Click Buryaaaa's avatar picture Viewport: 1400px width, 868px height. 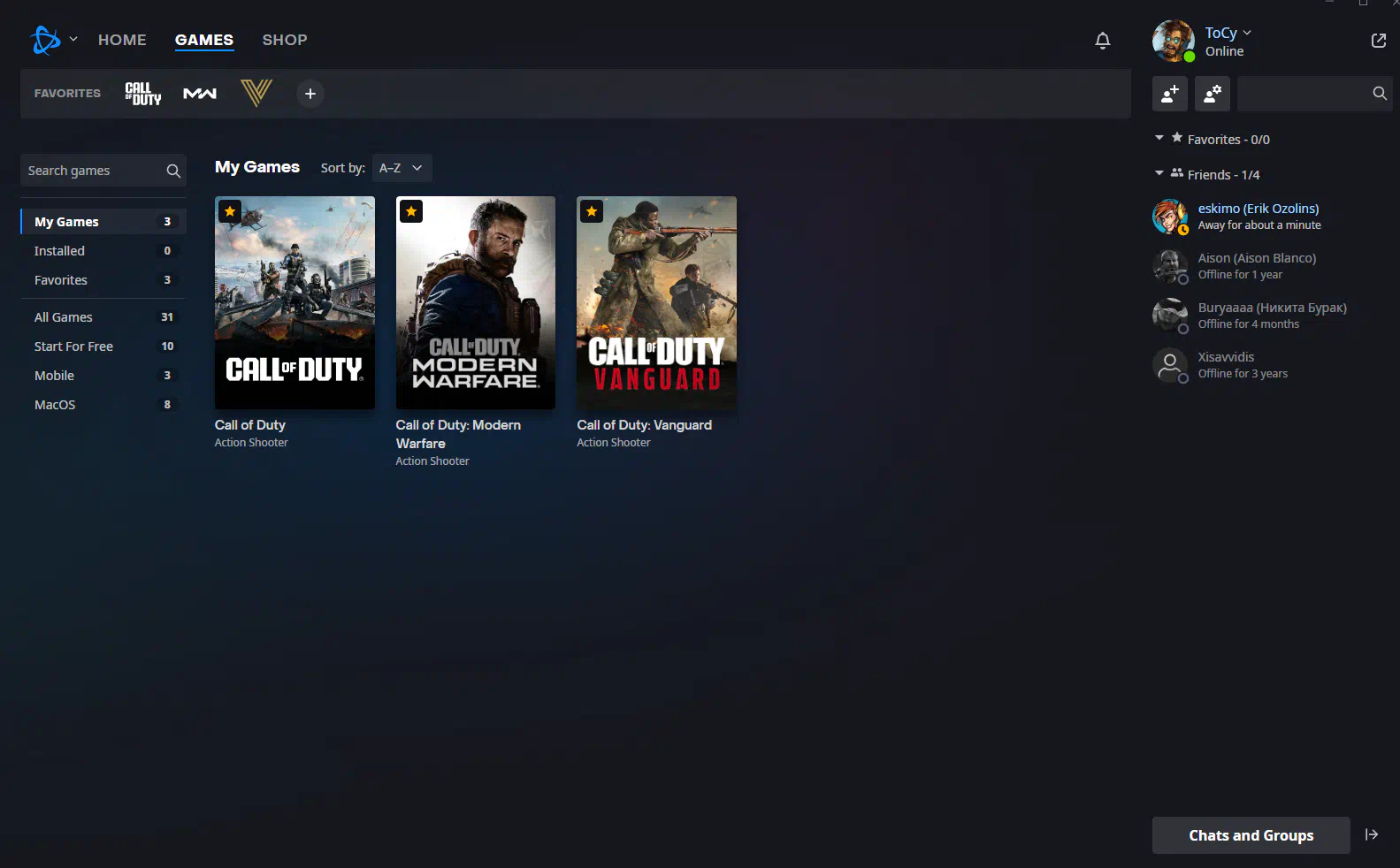[x=1170, y=316]
